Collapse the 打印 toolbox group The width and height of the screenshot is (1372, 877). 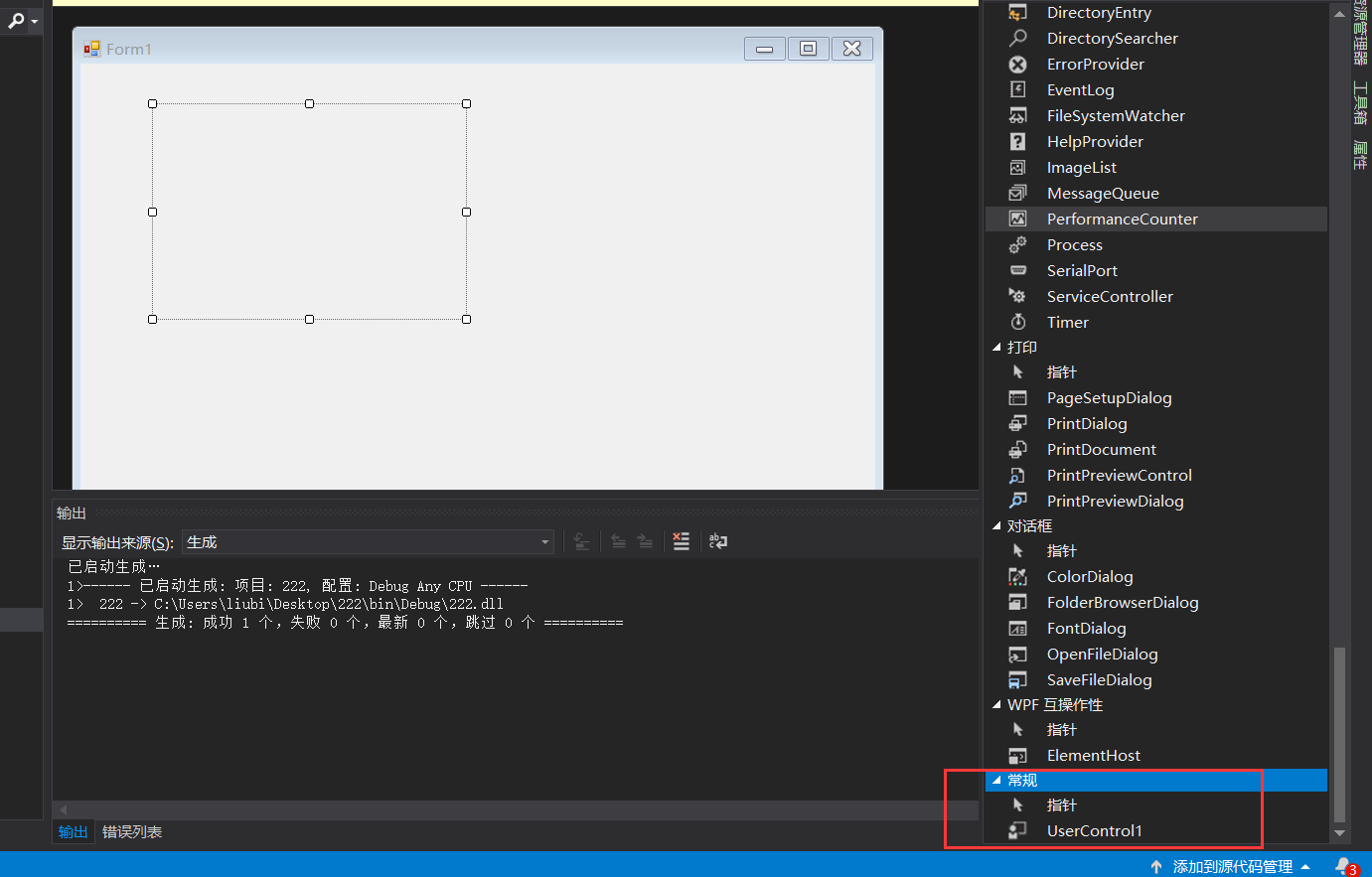coord(996,348)
